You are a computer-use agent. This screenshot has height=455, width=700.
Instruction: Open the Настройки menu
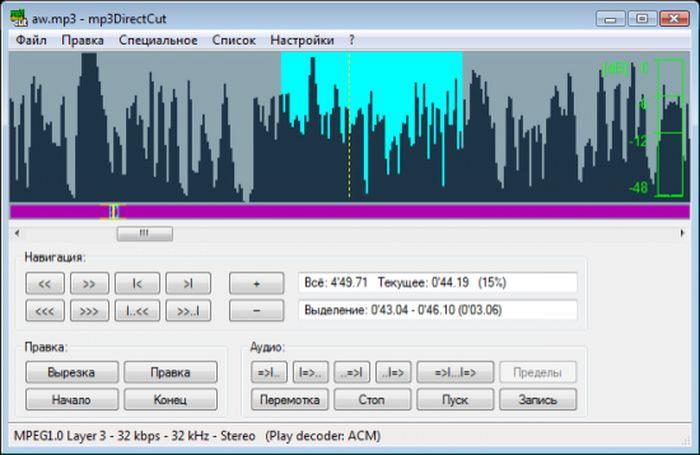[302, 40]
